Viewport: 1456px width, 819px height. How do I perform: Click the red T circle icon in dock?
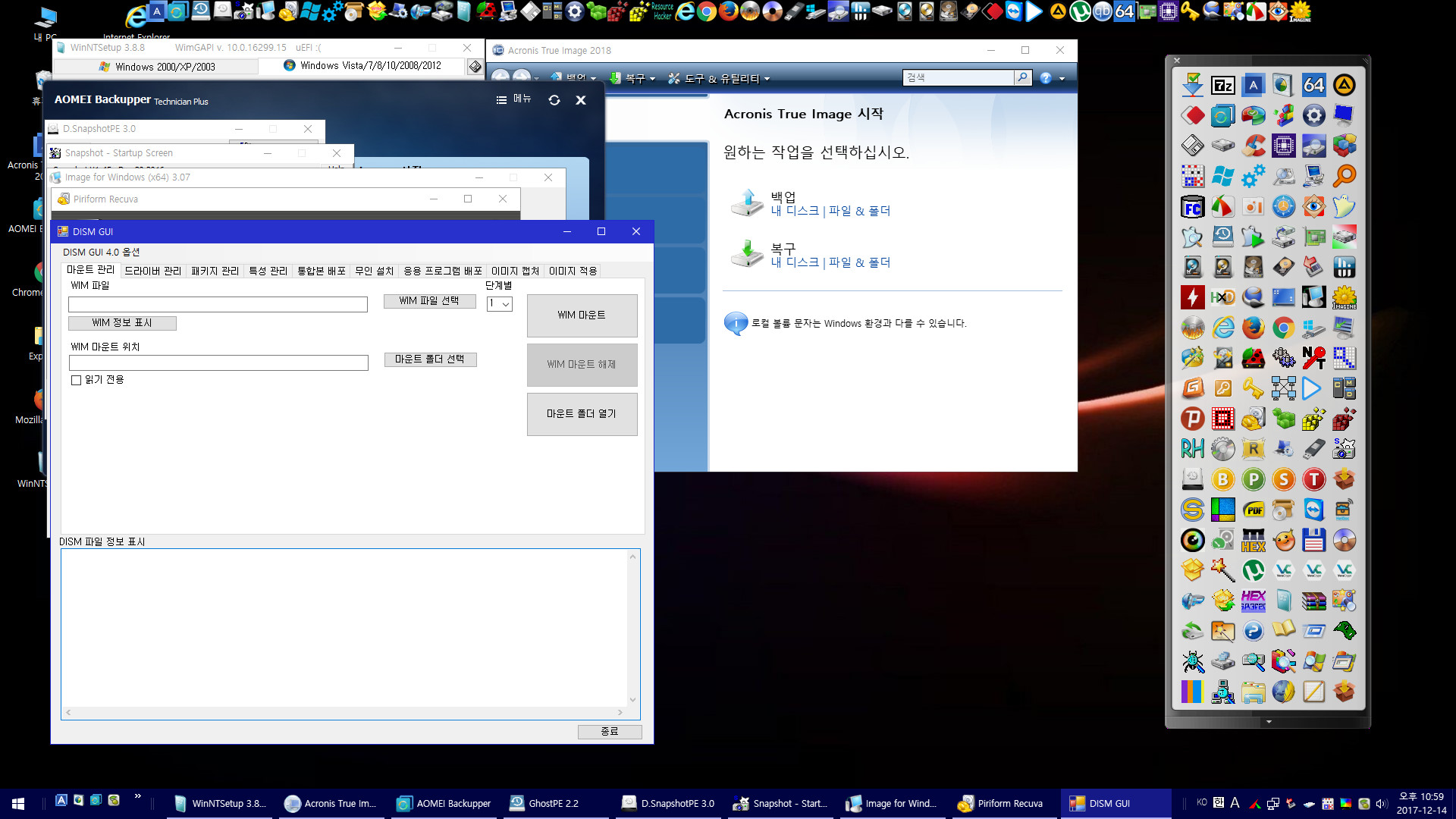(1313, 479)
